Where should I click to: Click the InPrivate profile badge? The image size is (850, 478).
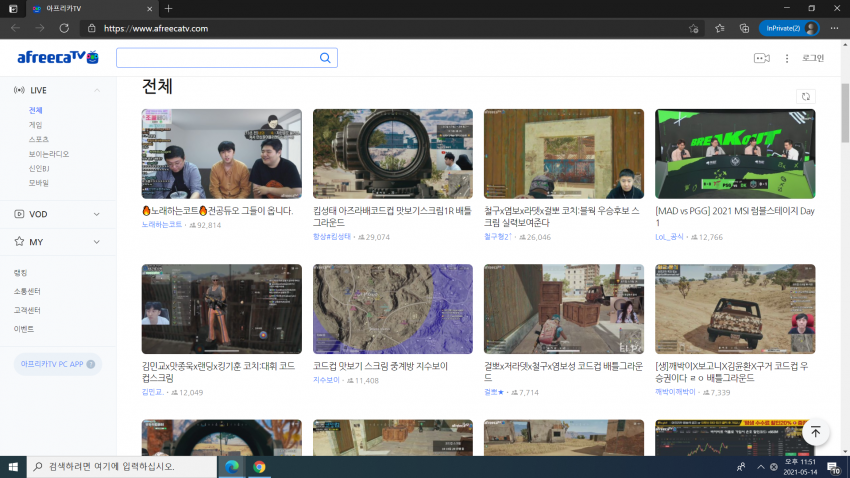point(789,28)
